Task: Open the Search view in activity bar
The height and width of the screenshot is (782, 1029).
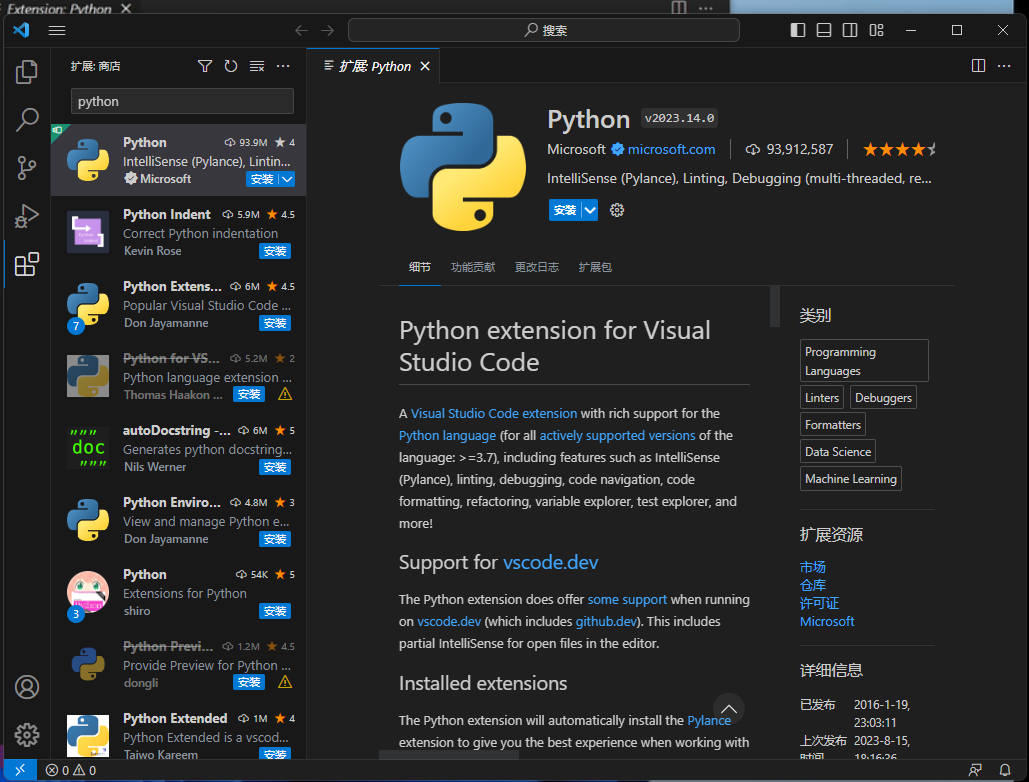Action: tap(26, 119)
